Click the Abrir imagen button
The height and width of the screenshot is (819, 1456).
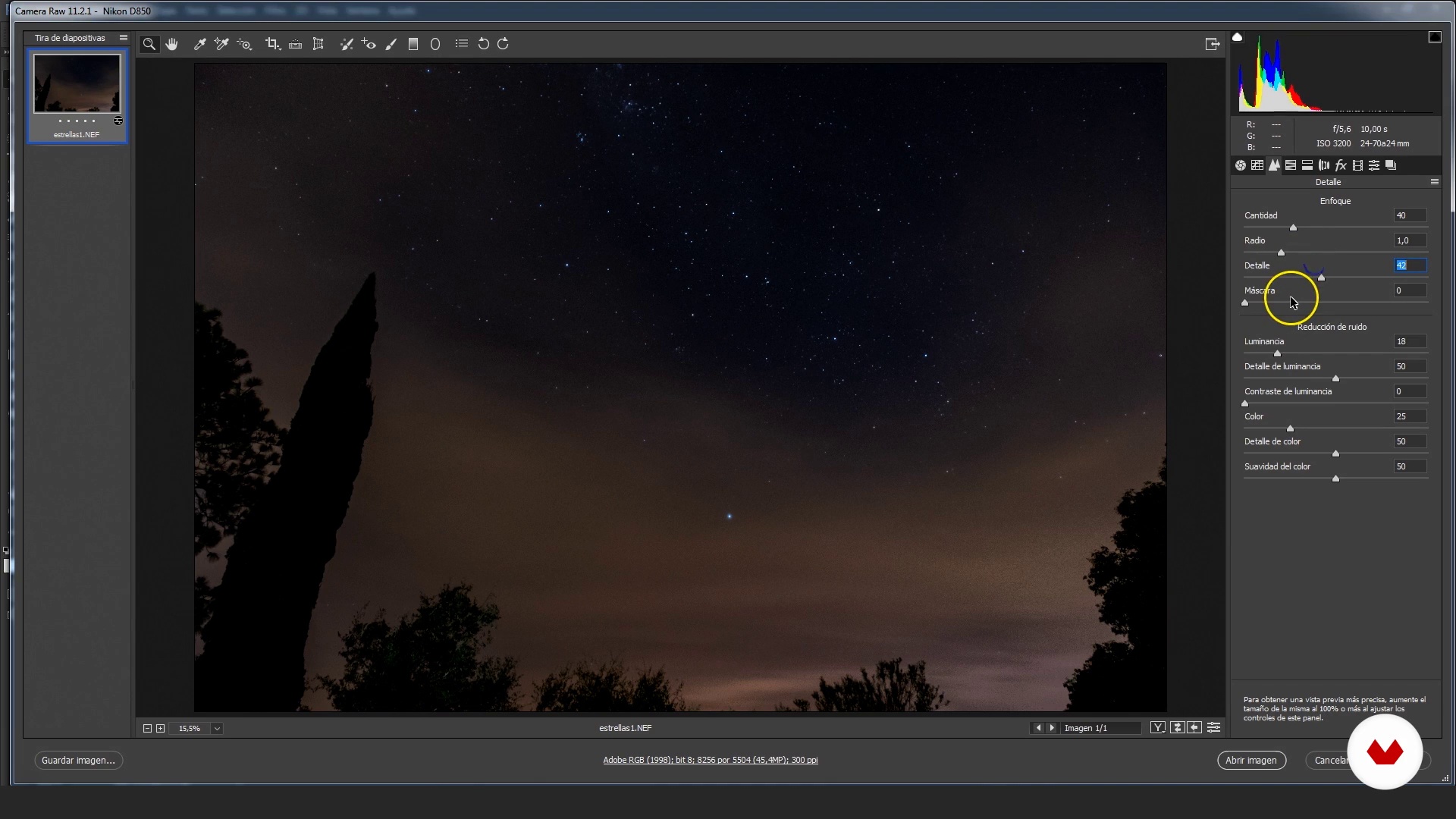[1251, 760]
